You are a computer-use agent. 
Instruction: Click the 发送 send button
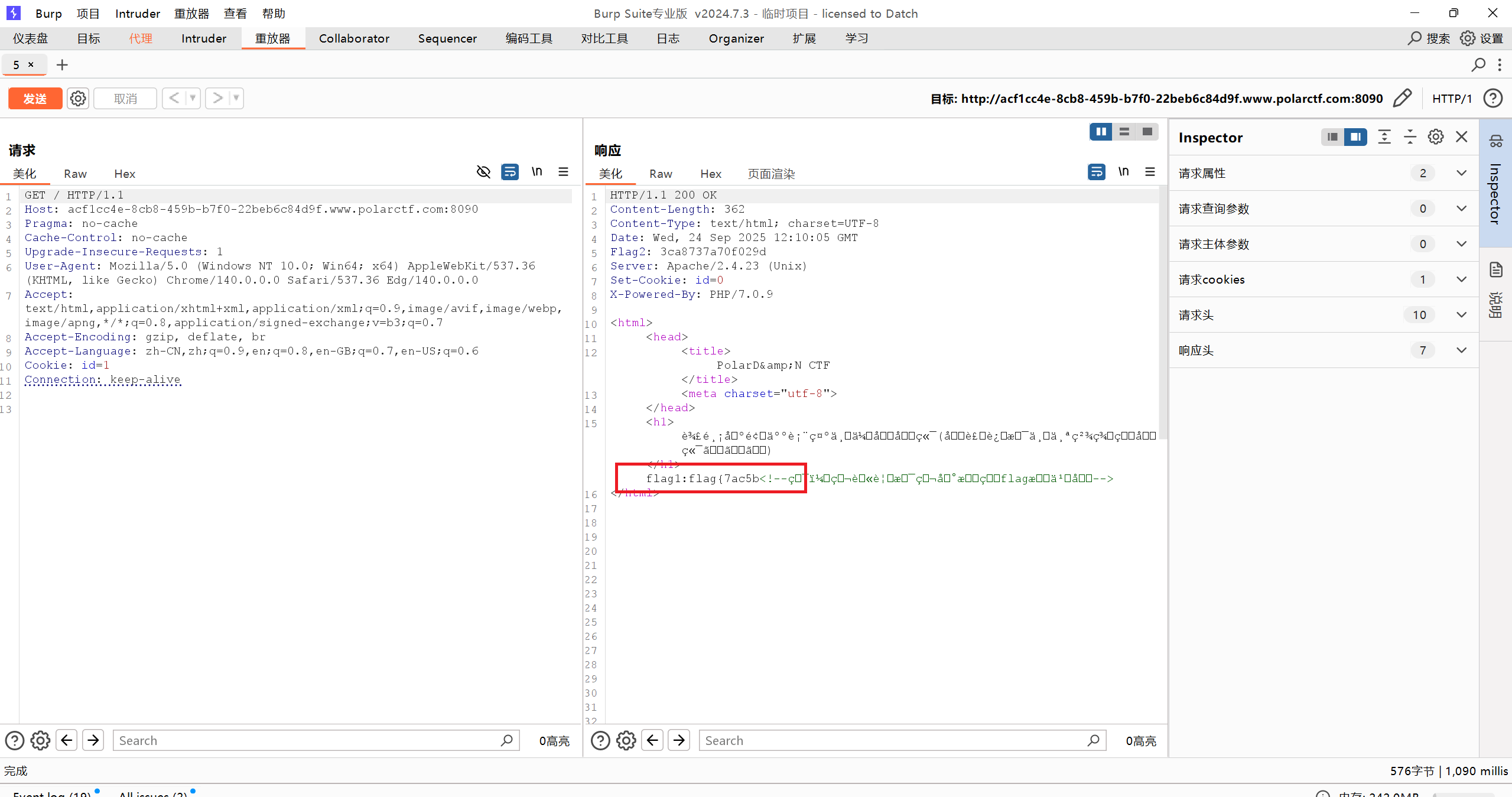point(35,98)
